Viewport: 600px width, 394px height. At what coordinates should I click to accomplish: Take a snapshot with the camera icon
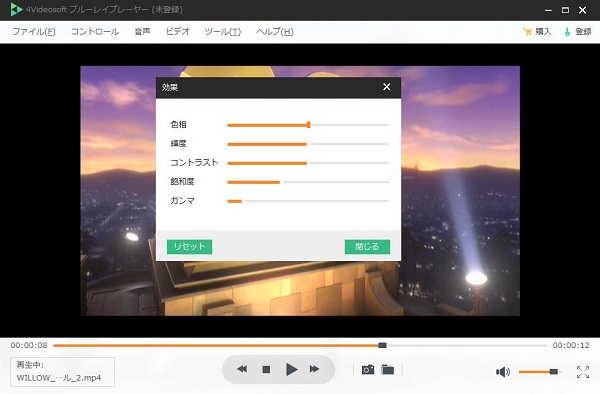point(368,370)
